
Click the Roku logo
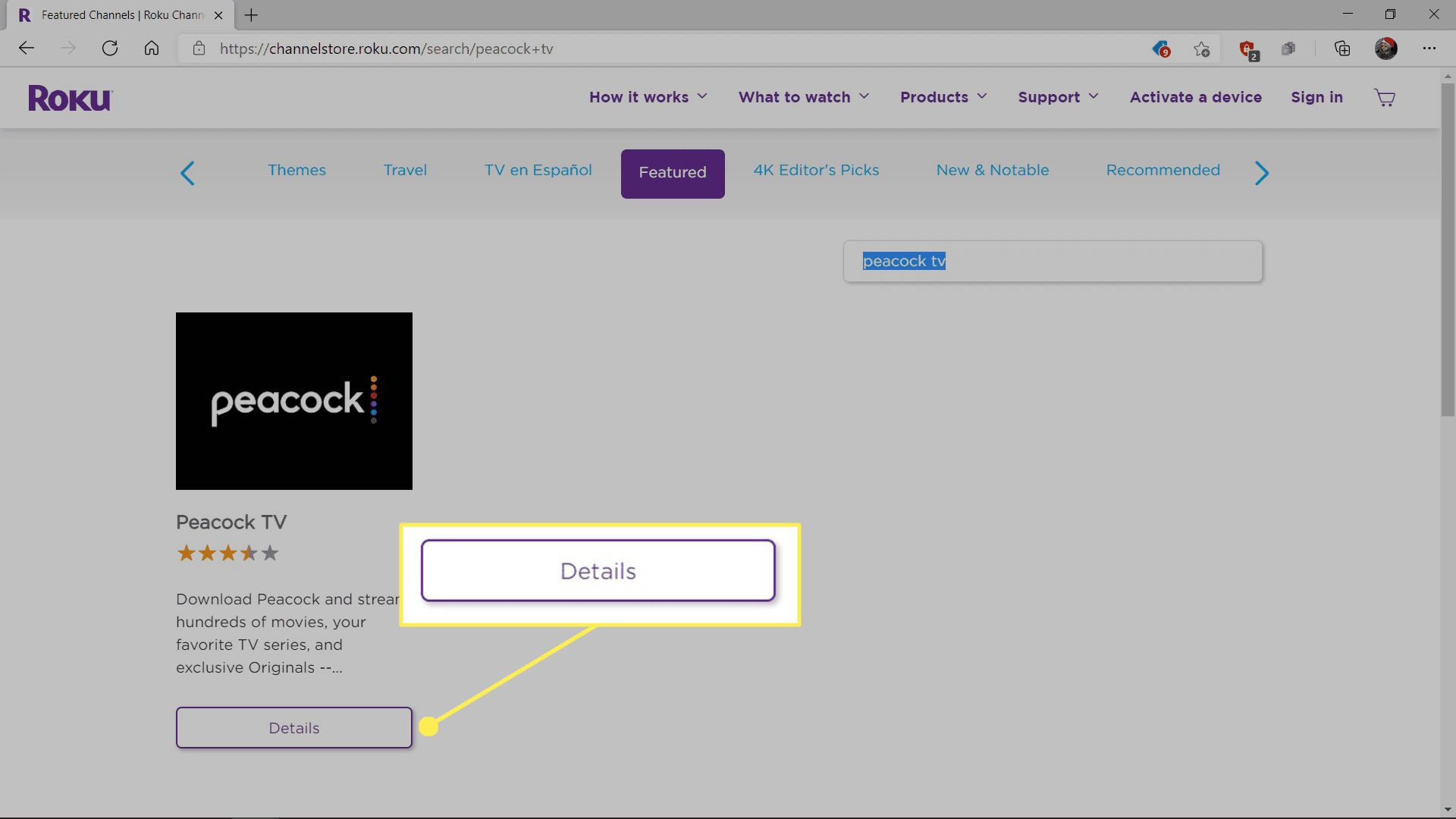pyautogui.click(x=70, y=98)
